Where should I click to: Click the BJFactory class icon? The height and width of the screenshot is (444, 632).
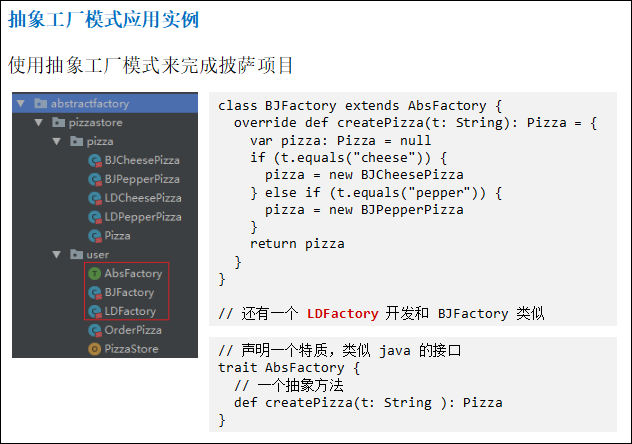95,293
